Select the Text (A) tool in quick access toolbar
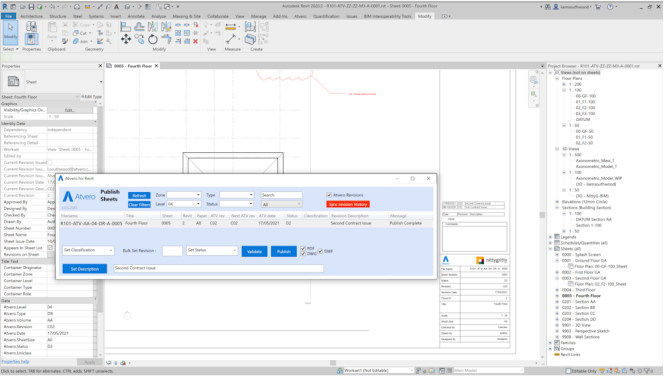This screenshot has height=376, width=664. click(116, 7)
